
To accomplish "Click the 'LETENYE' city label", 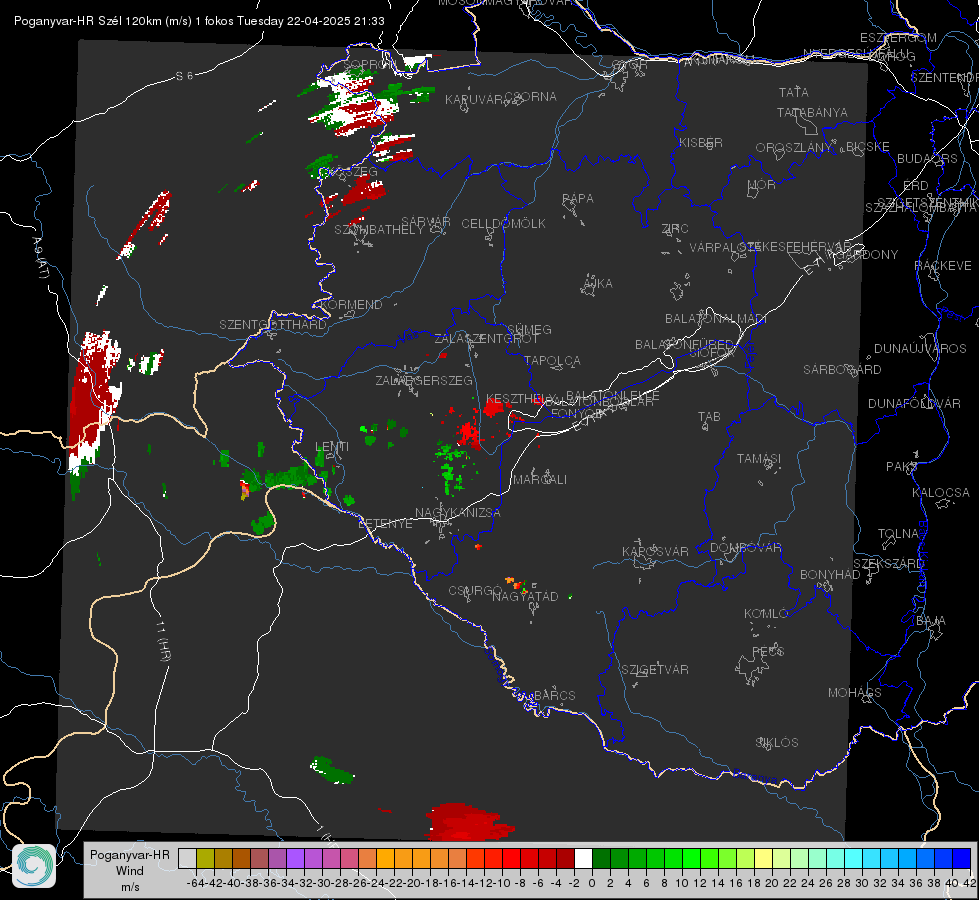I will (x=385, y=523).
